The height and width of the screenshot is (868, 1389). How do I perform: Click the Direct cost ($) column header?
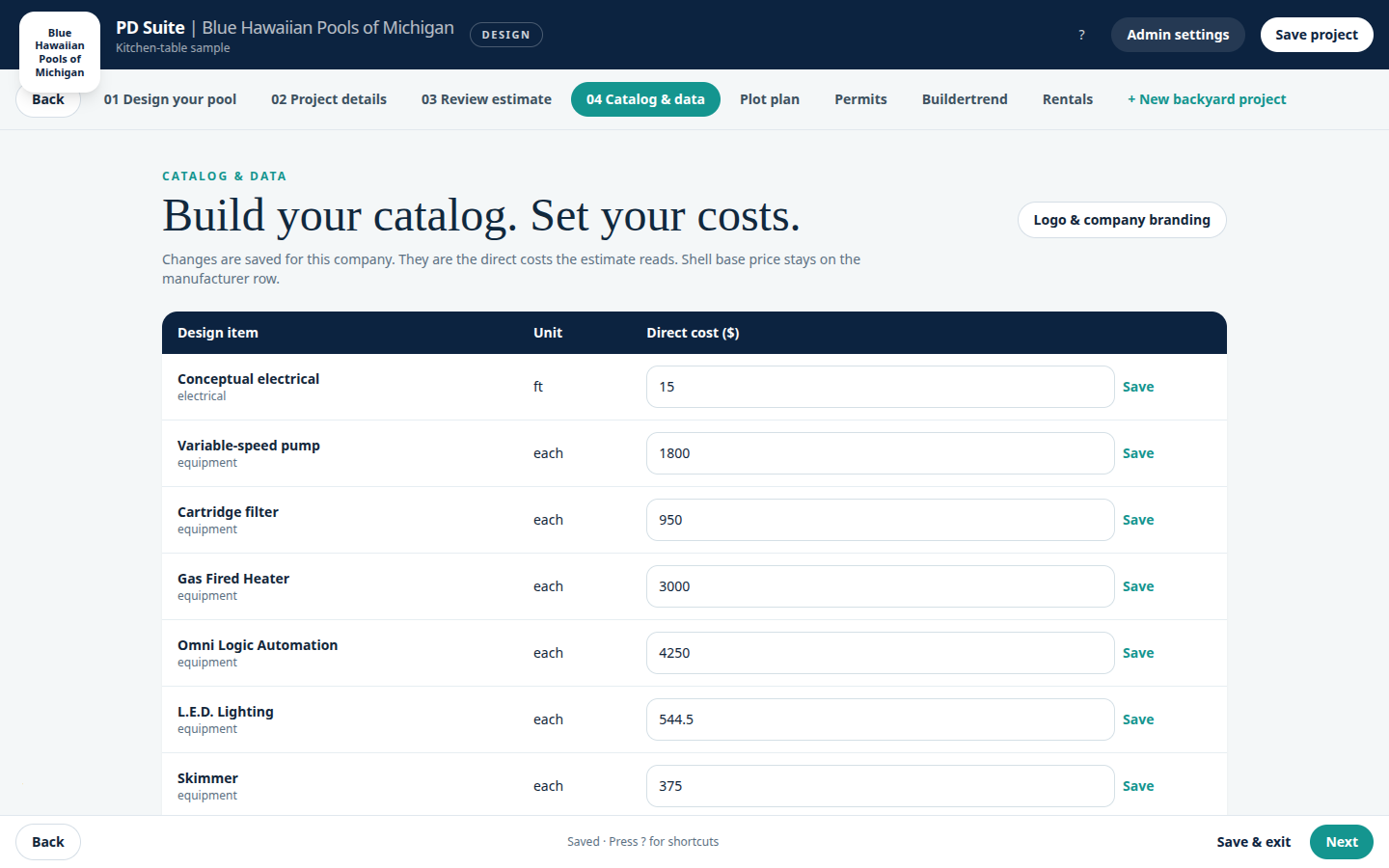pos(693,333)
